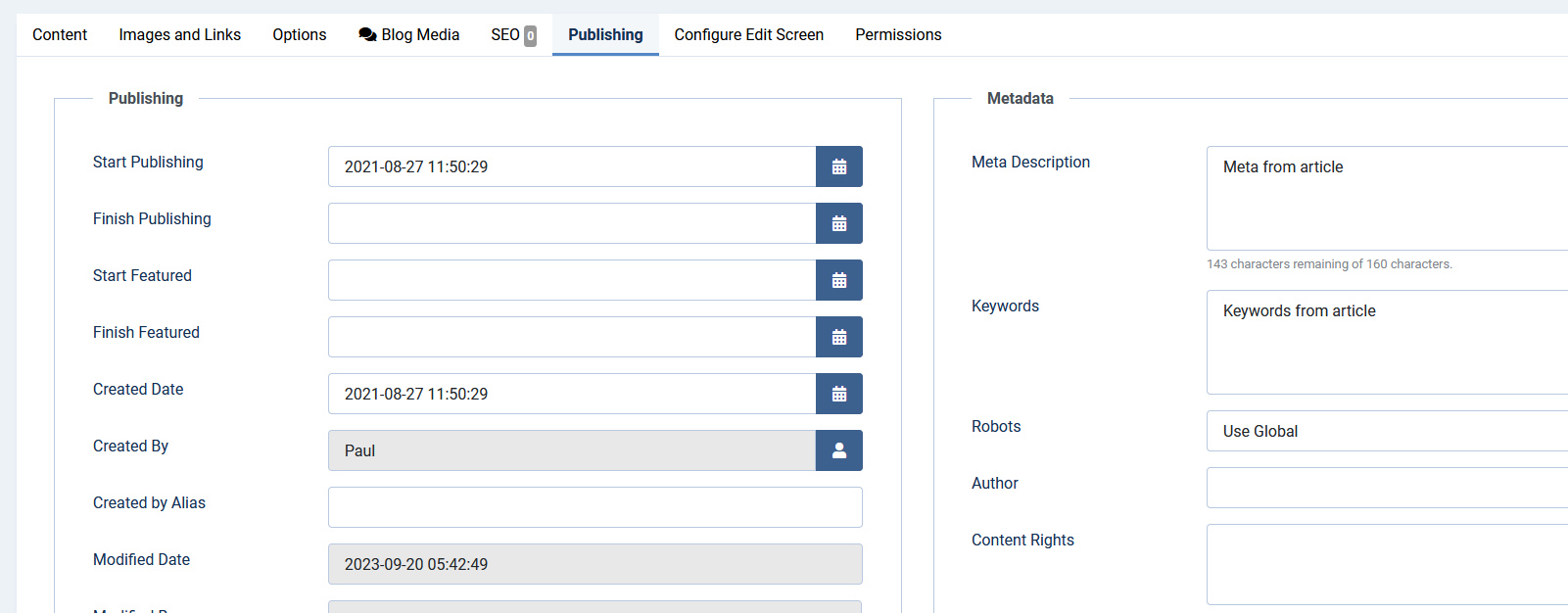Open calendar picker for Finish Featured
The height and width of the screenshot is (613, 1568).
[838, 337]
